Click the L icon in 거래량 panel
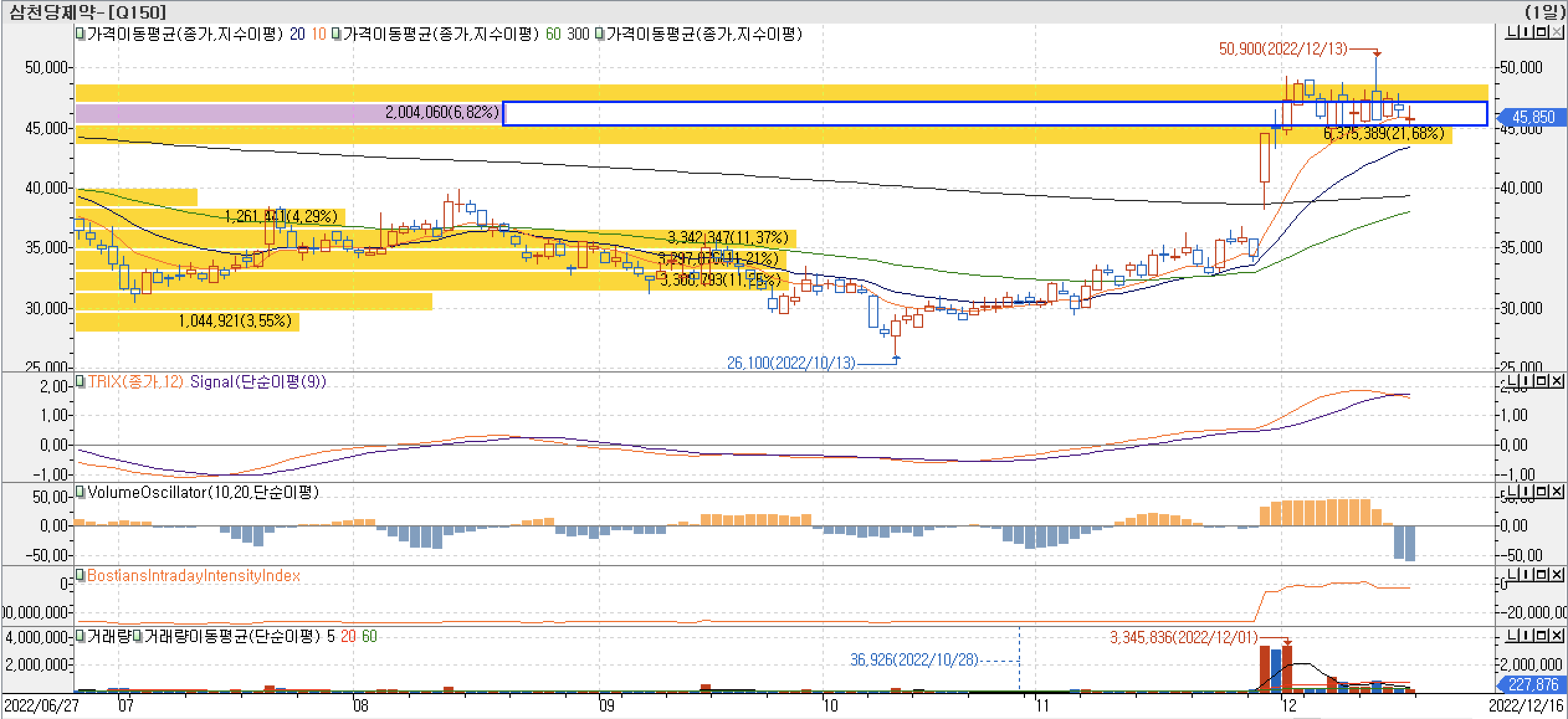The image size is (1568, 719). click(x=1511, y=636)
